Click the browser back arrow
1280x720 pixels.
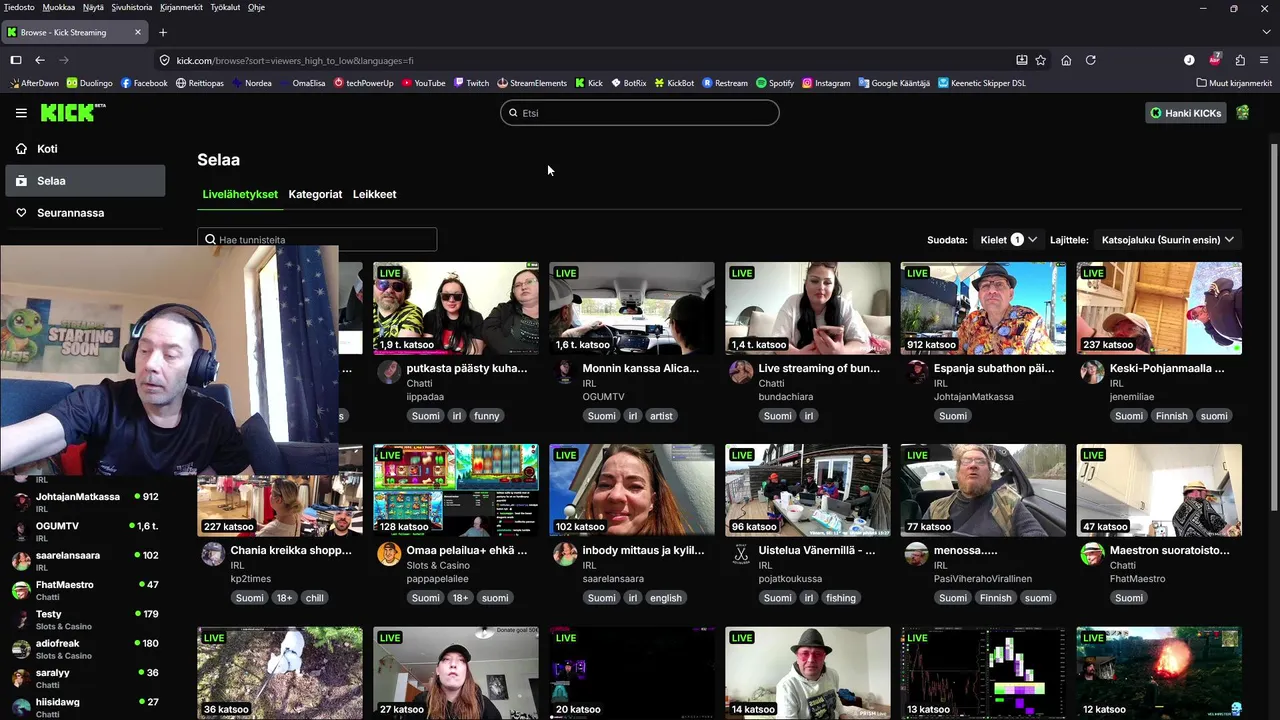click(40, 60)
